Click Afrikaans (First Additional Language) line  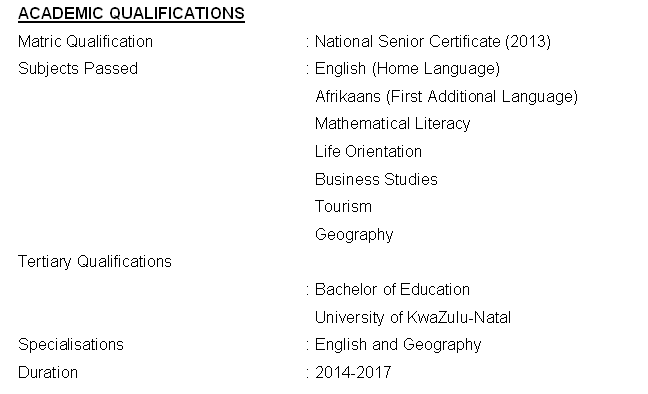click(446, 97)
